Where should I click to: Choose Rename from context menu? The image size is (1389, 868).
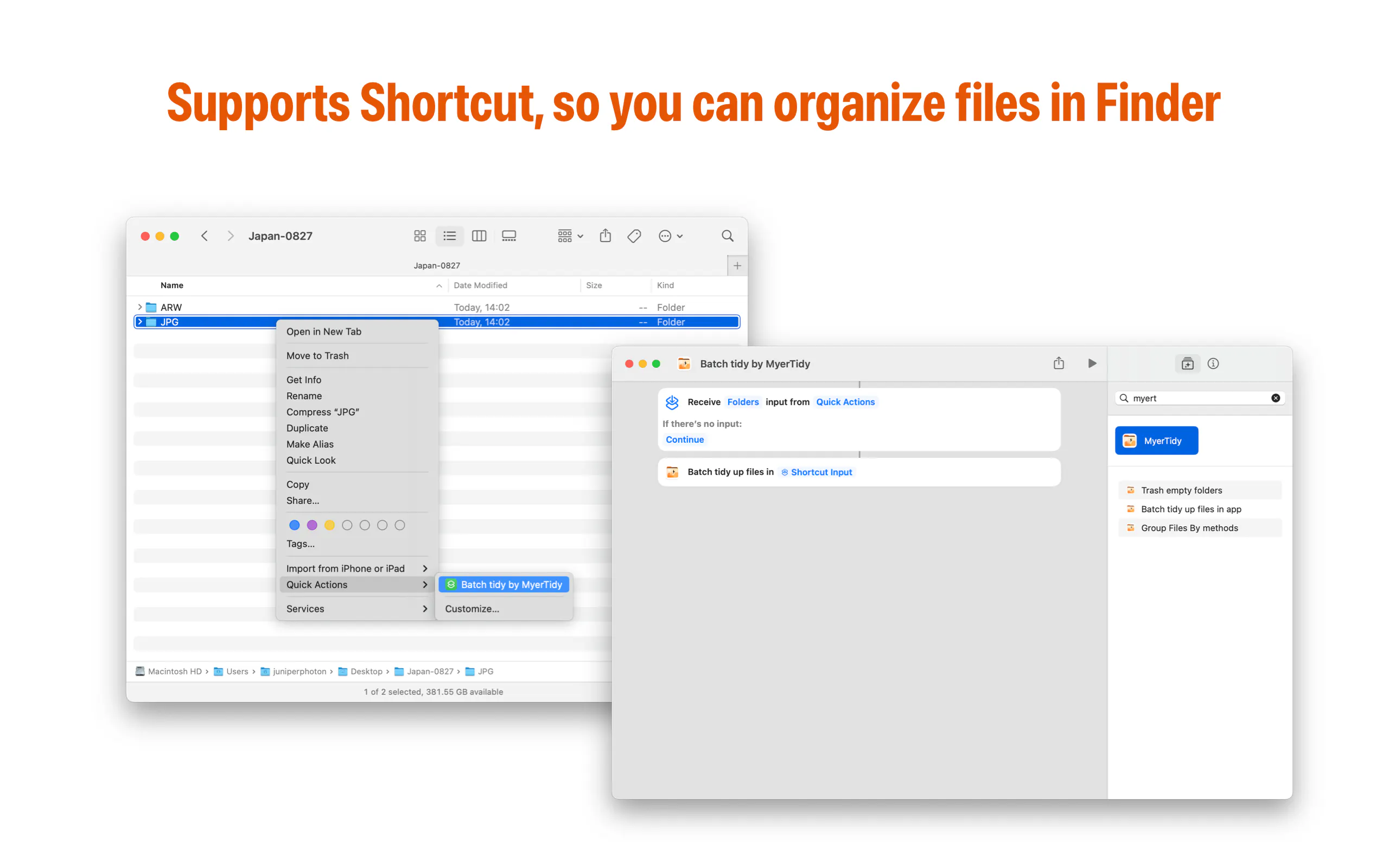tap(304, 395)
